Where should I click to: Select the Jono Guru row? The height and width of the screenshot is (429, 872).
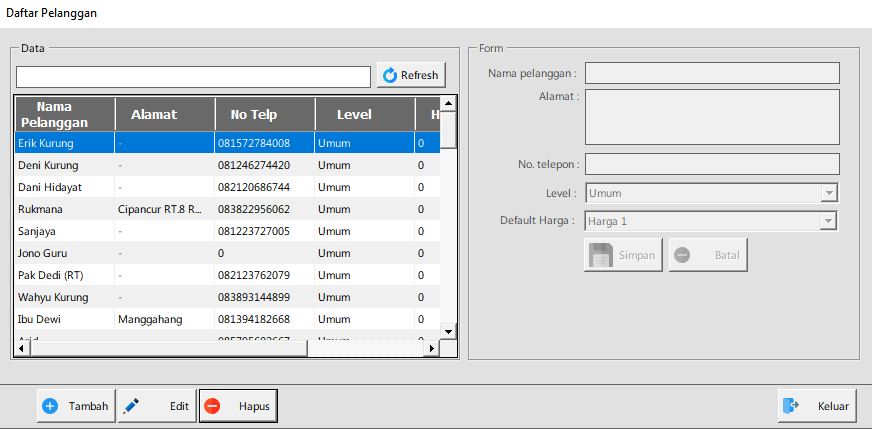(x=227, y=253)
